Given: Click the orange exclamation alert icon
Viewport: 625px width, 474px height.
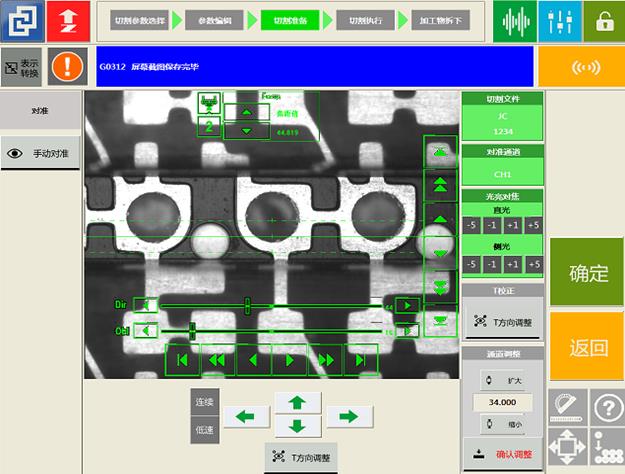Looking at the screenshot, I should [x=67, y=67].
